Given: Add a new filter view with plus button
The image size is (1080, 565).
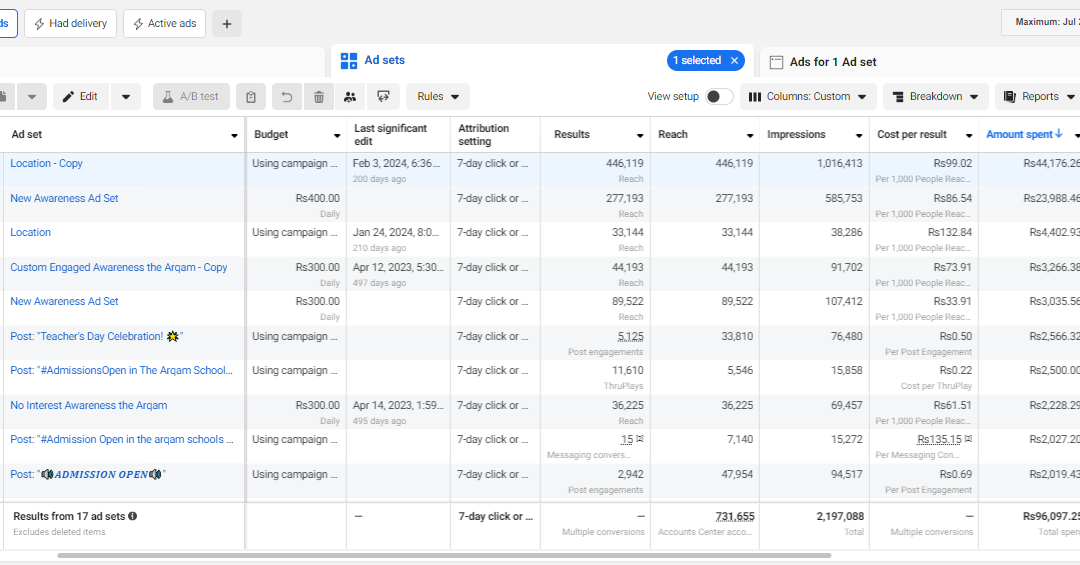Looking at the screenshot, I should point(227,24).
